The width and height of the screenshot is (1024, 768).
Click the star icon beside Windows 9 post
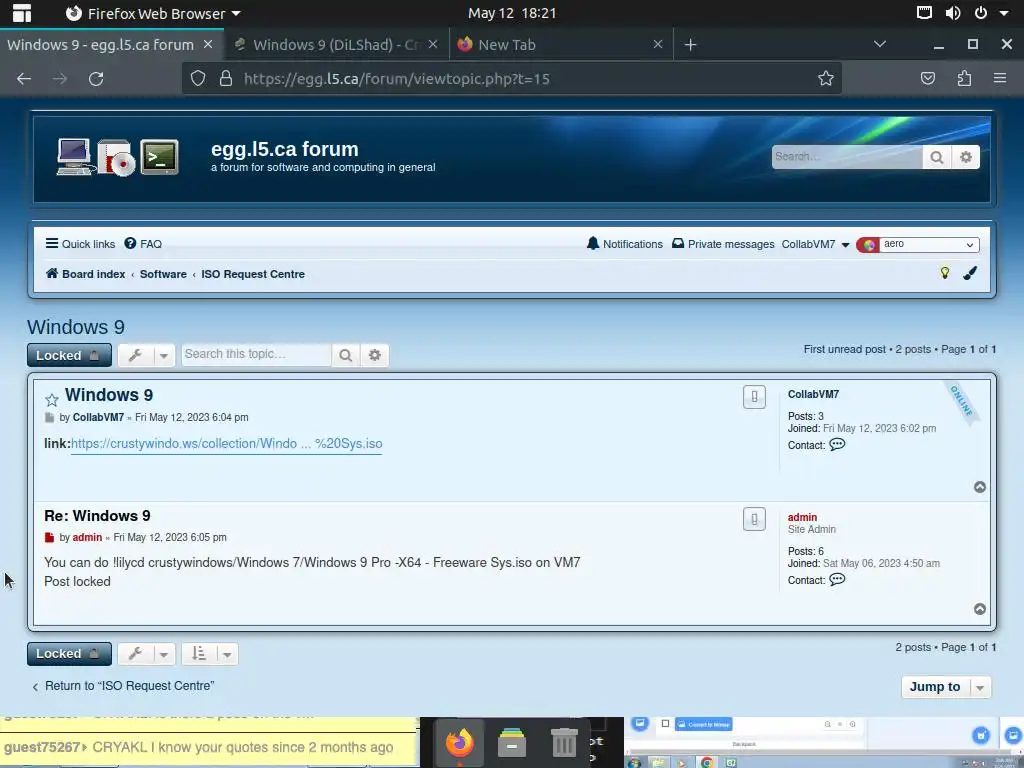click(52, 400)
